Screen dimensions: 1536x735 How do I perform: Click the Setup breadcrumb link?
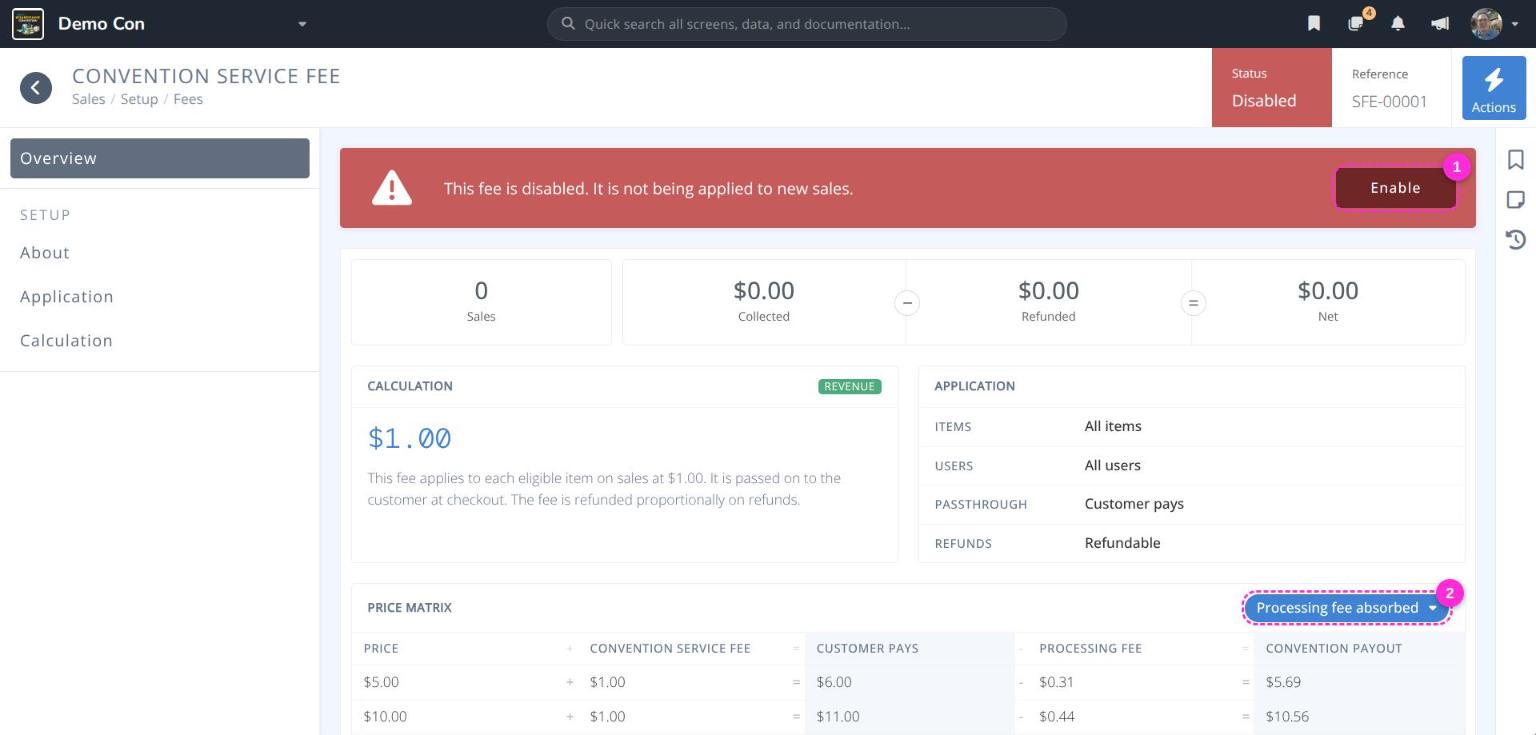click(139, 99)
